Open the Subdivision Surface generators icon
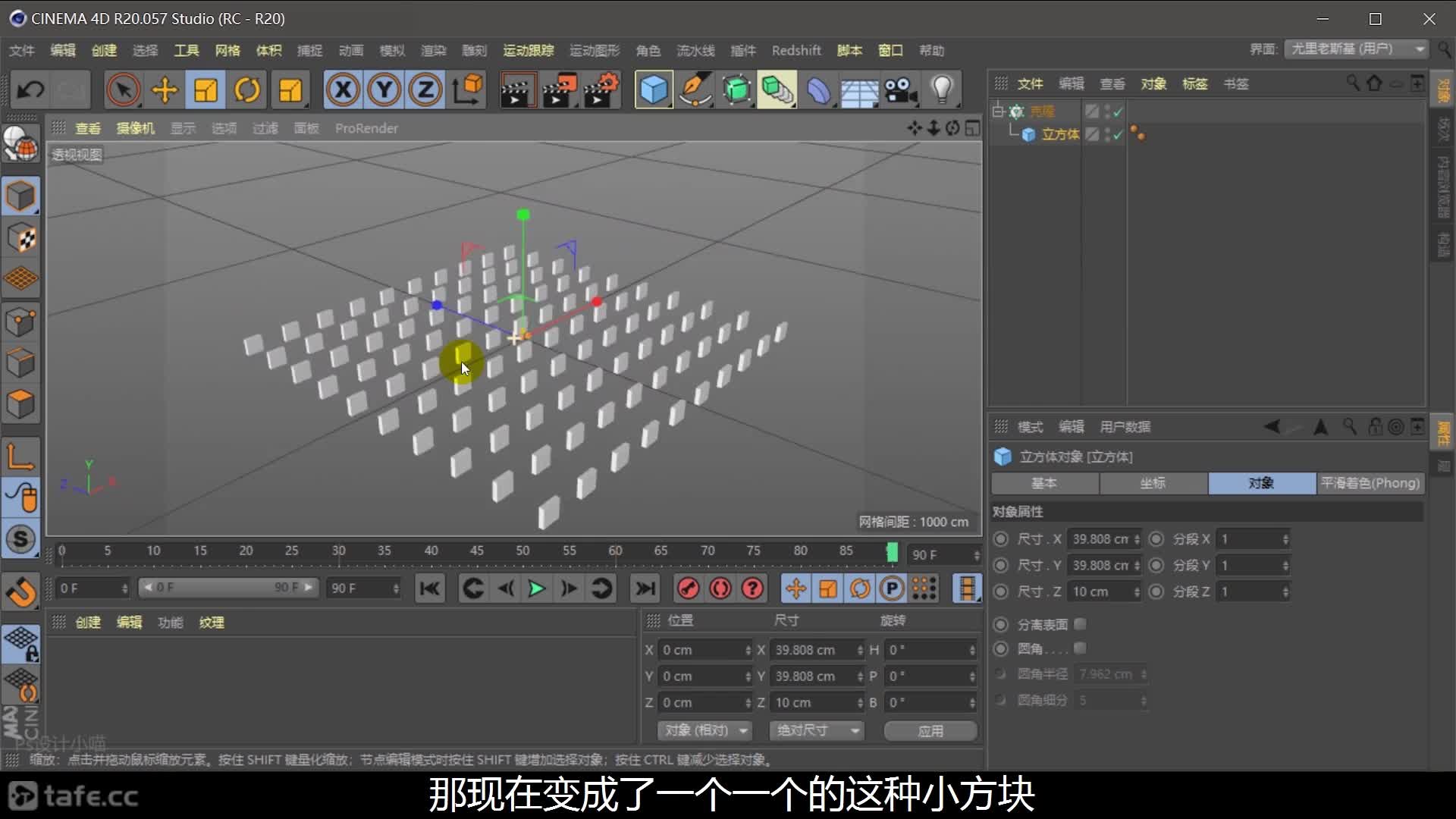Viewport: 1456px width, 819px height. tap(736, 89)
